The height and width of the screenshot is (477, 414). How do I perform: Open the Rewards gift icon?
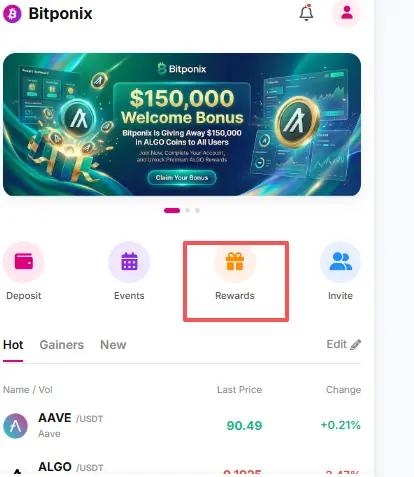pos(235,262)
